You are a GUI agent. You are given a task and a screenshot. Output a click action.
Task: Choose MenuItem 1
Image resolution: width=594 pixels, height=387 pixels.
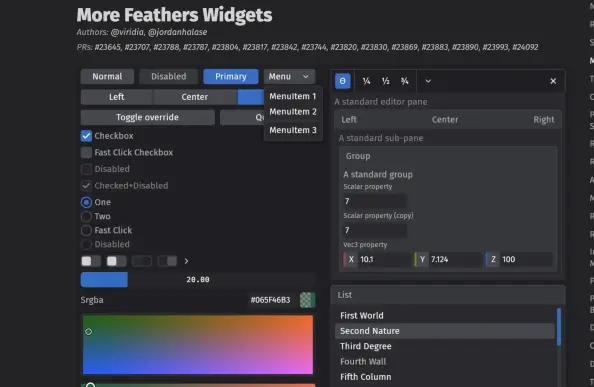pyautogui.click(x=293, y=96)
